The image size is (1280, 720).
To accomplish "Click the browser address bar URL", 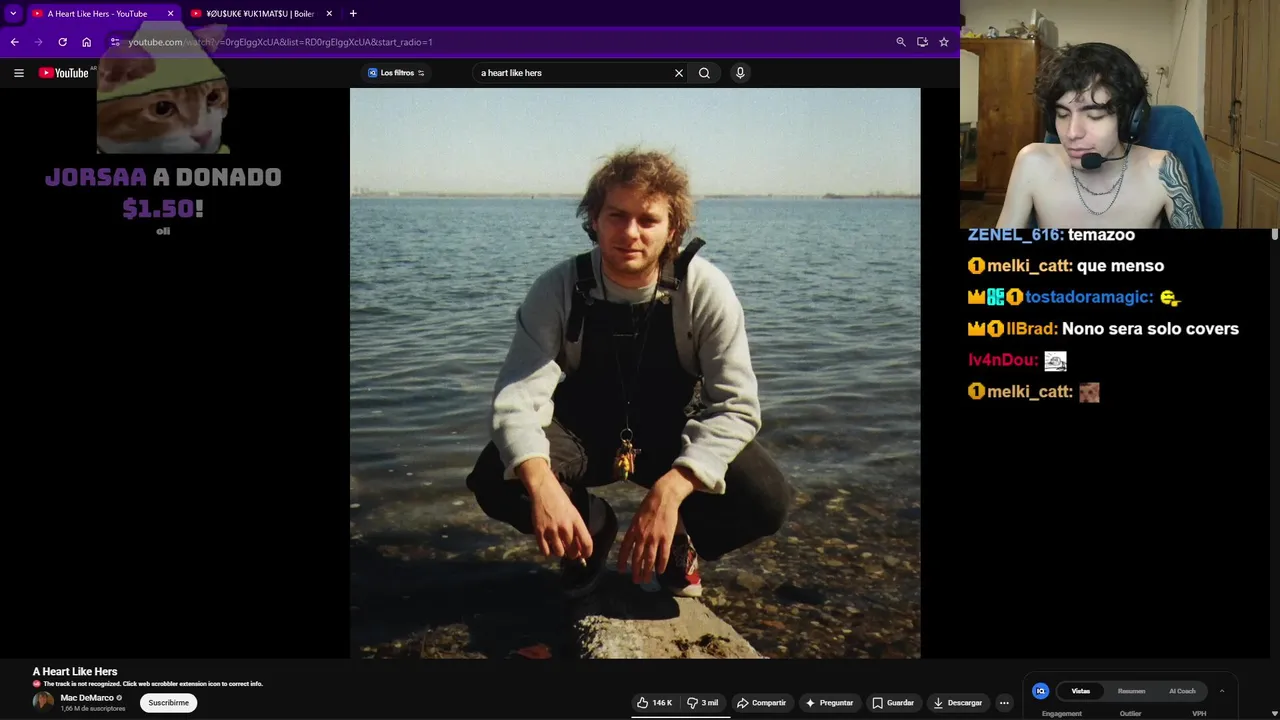I will point(280,42).
